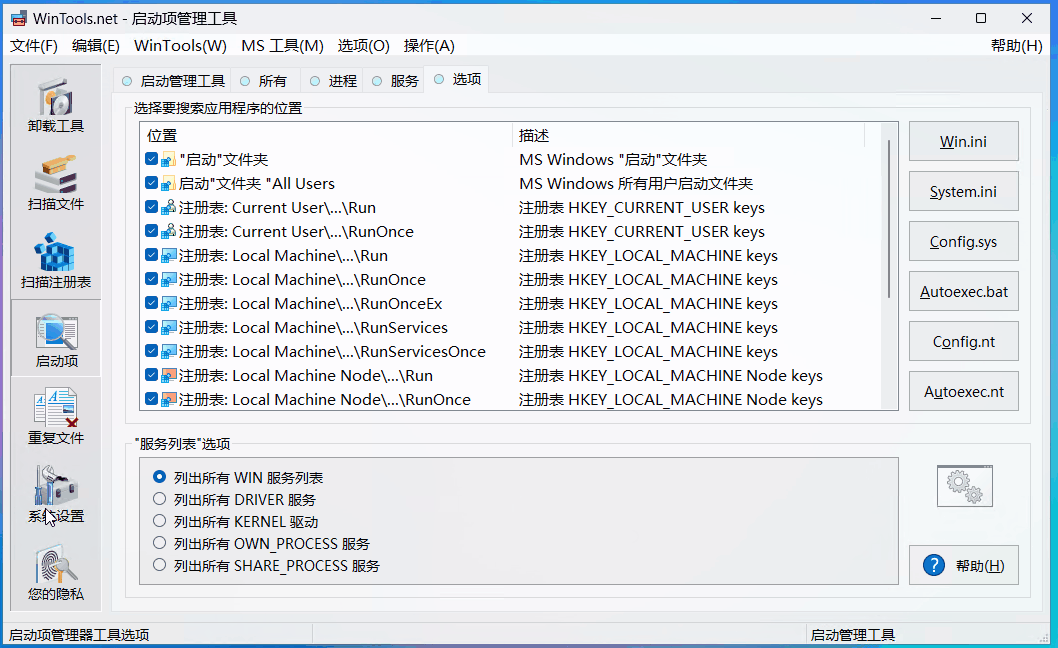Image resolution: width=1058 pixels, height=648 pixels.
Task: Click MS Windows 所有用户启动文件夹 description
Action: (x=636, y=184)
